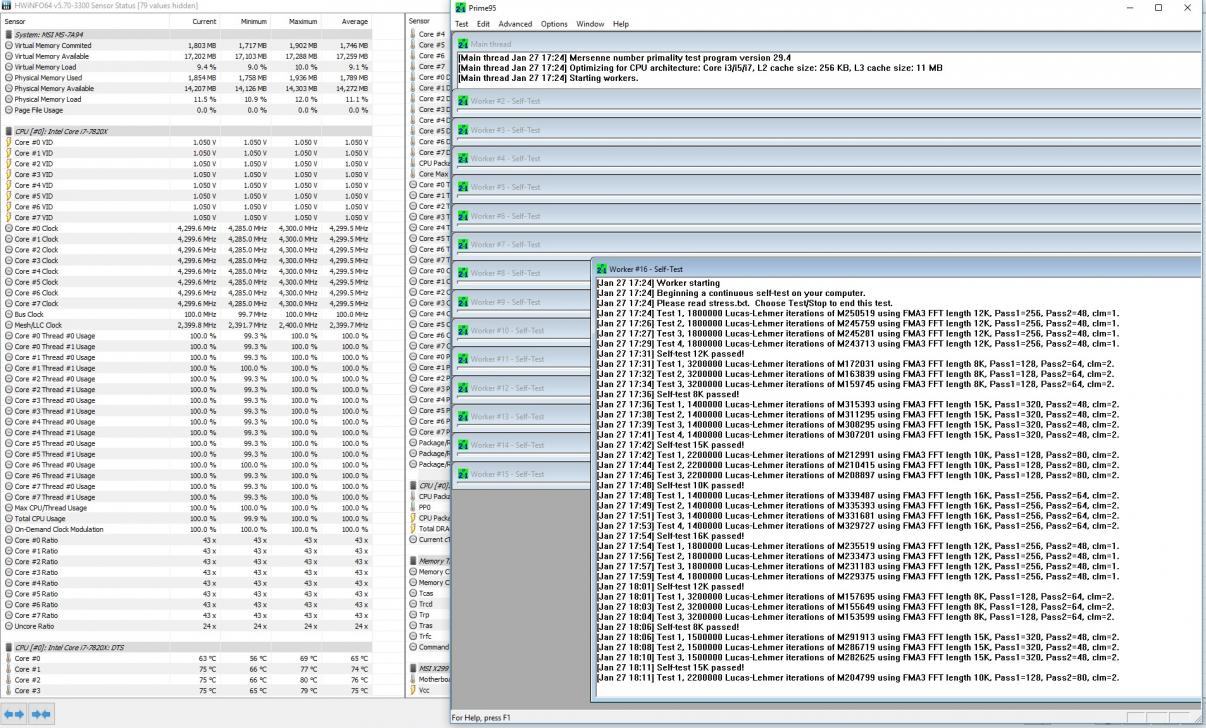
Task: Click the 'For Help, press F1' status bar text
Action: pyautogui.click(x=481, y=717)
